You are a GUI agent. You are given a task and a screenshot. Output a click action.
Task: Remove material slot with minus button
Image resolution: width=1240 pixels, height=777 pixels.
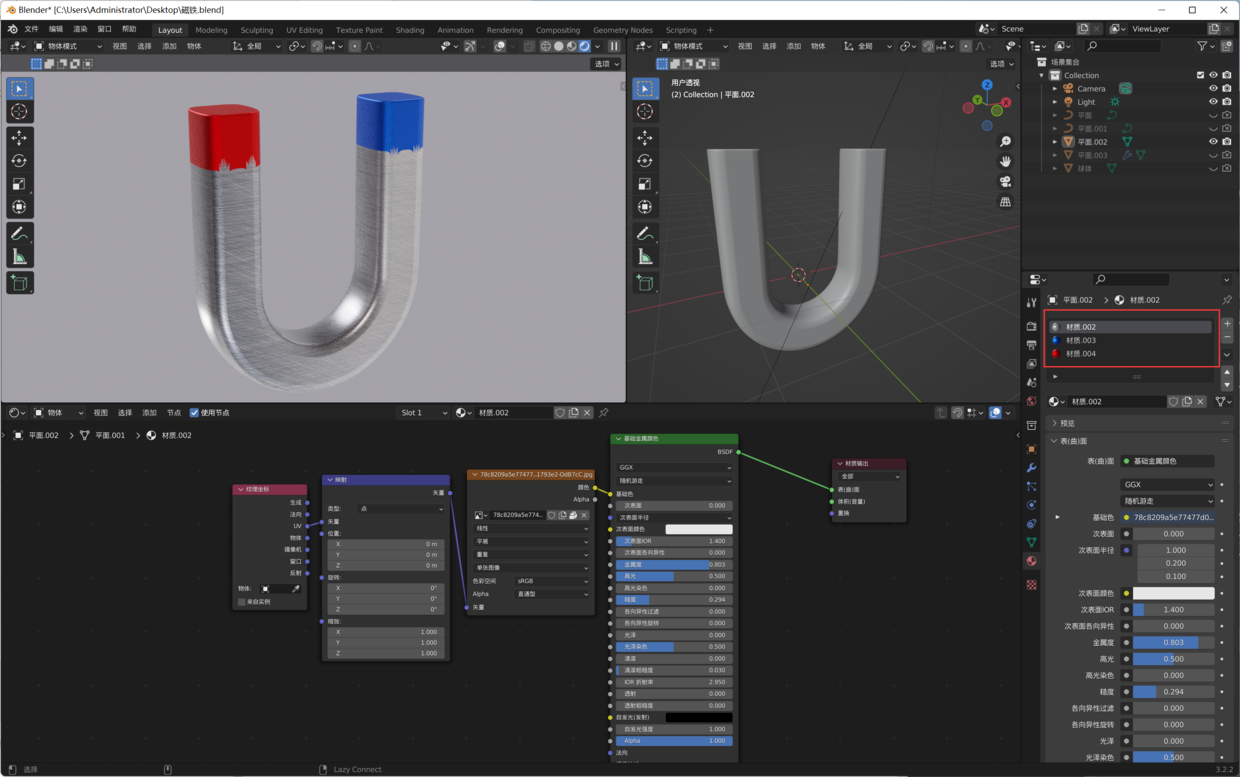pyautogui.click(x=1227, y=338)
